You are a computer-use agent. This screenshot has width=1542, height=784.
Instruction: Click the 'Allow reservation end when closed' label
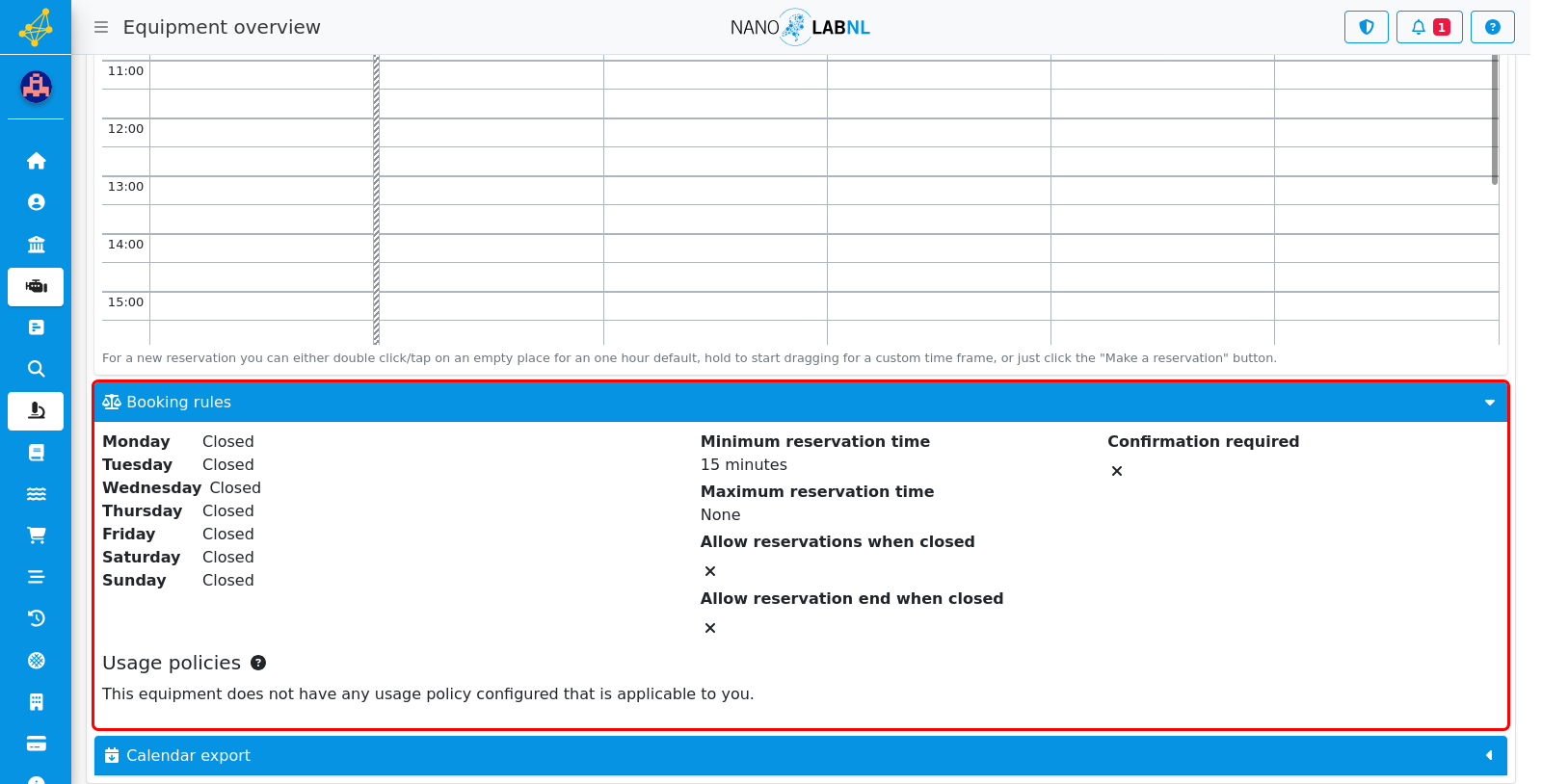point(852,598)
